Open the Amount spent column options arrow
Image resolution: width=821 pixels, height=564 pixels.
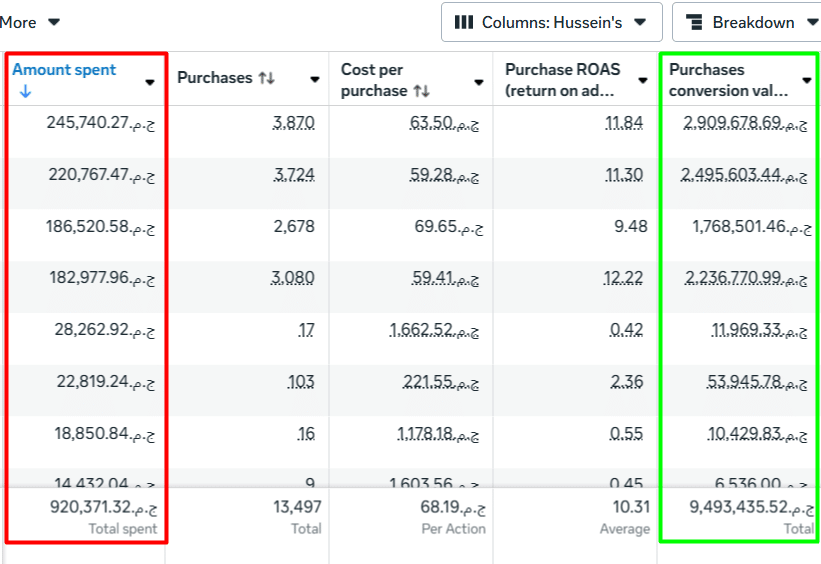point(150,81)
